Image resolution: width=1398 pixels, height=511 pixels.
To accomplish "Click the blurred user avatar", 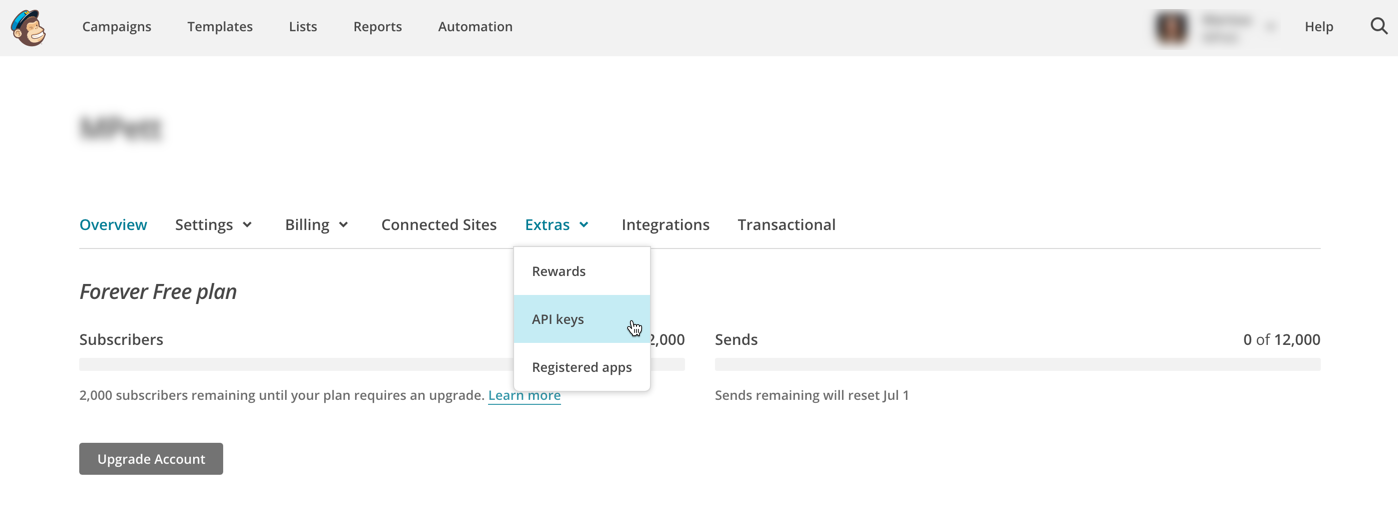I will click(x=1172, y=27).
